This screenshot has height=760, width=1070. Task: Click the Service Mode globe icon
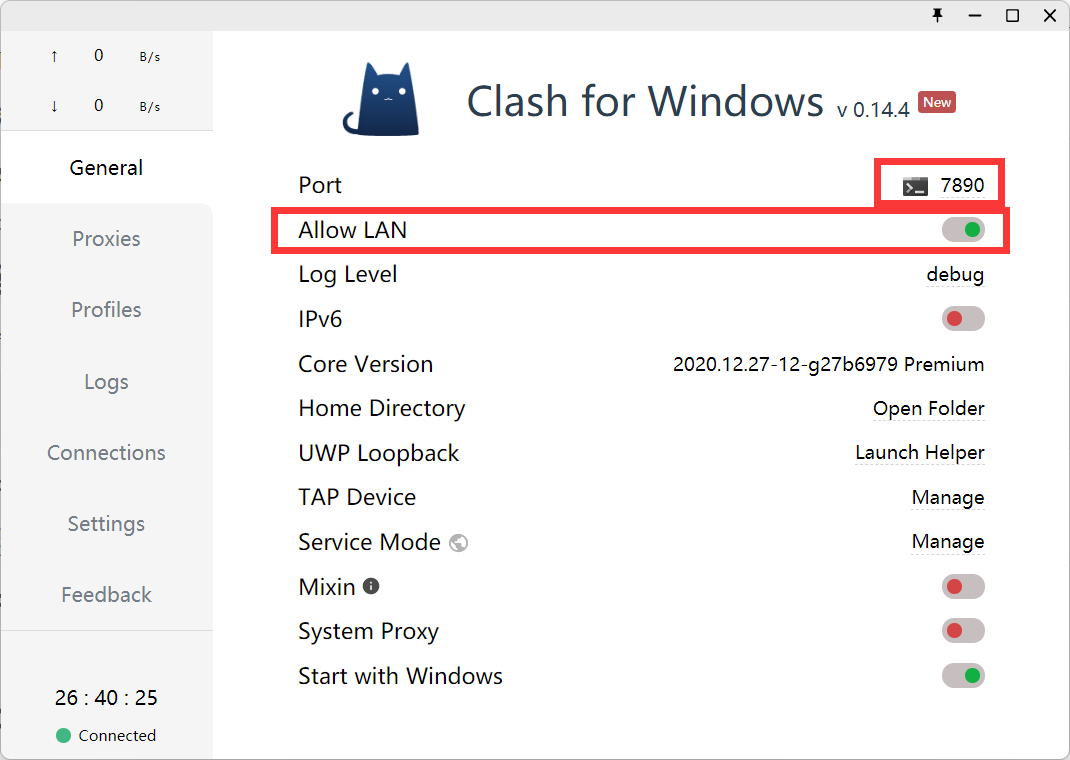click(459, 543)
